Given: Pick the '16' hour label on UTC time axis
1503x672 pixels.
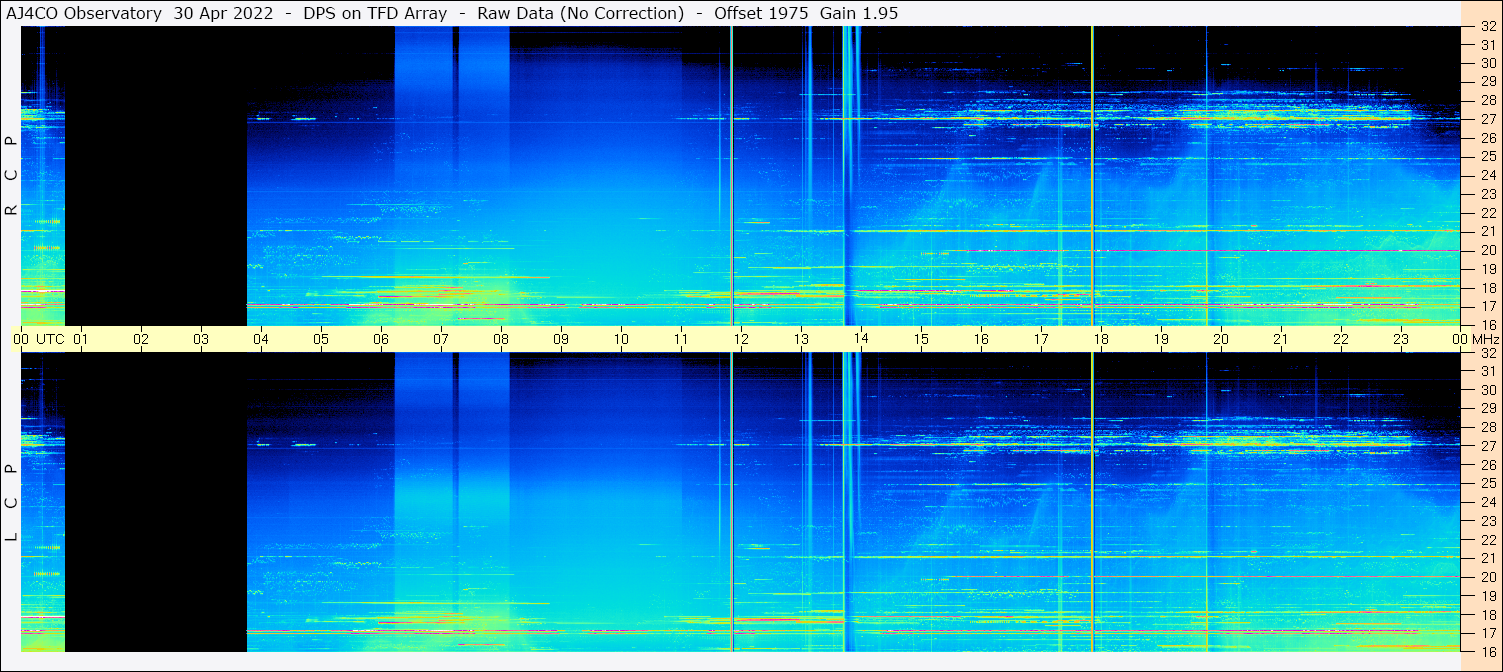Looking at the screenshot, I should (x=981, y=339).
